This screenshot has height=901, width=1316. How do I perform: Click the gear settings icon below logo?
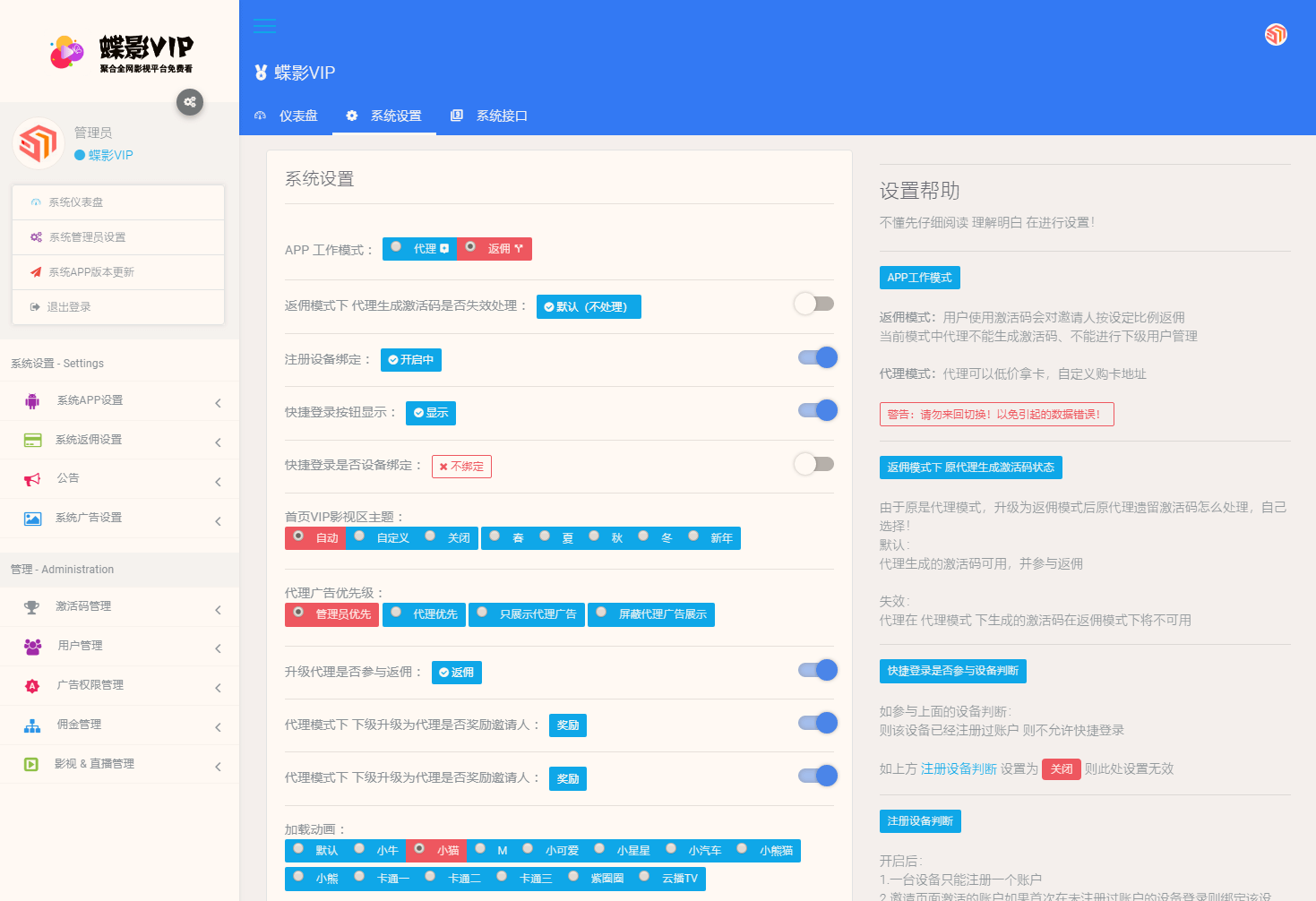(x=190, y=102)
